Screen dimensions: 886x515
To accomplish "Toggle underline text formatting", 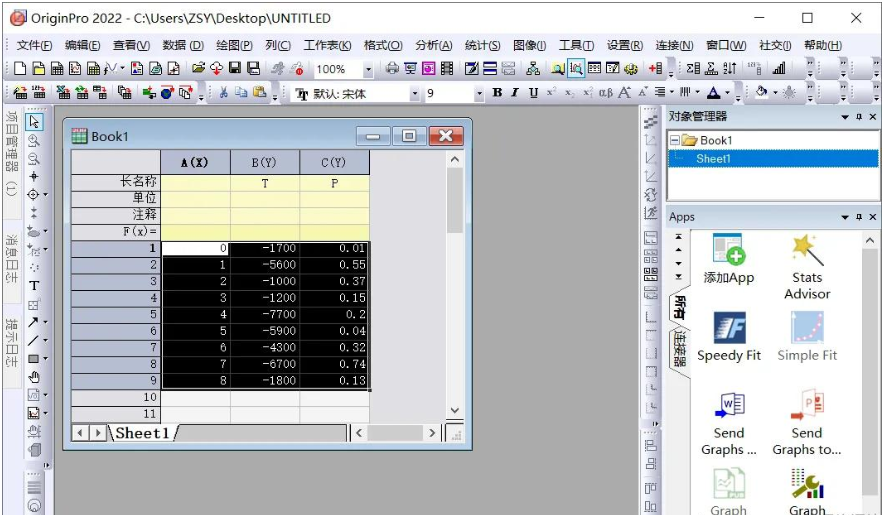I will [x=533, y=92].
